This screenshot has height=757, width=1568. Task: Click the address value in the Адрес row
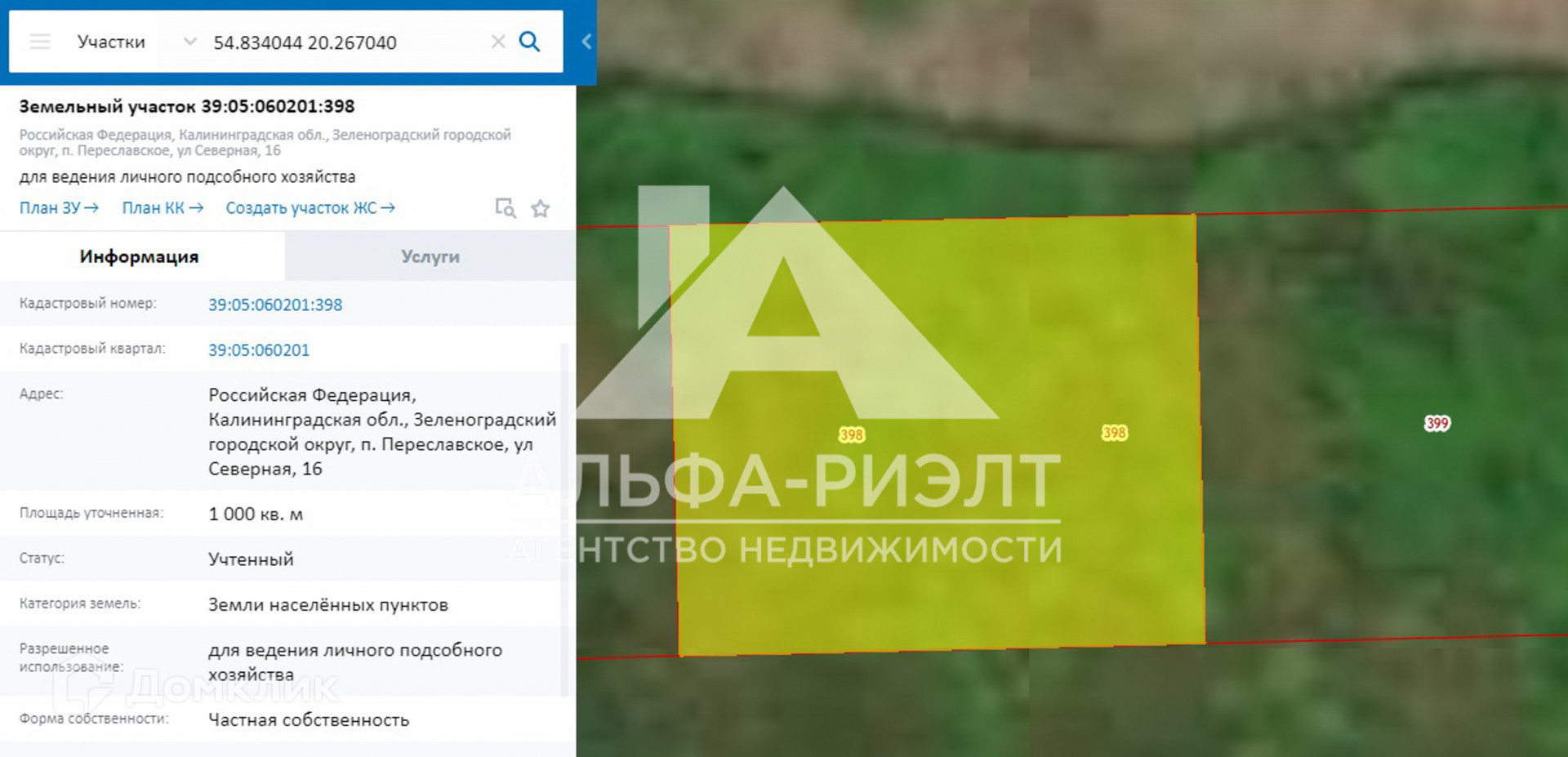point(382,432)
